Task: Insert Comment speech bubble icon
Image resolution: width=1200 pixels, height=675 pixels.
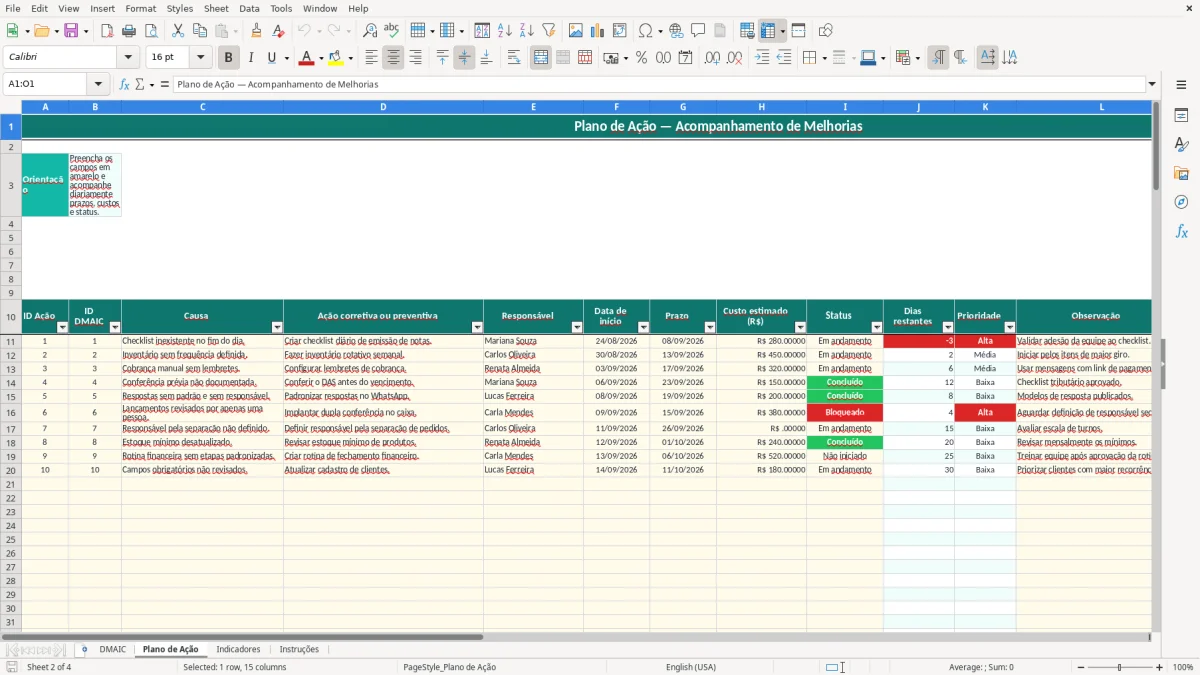Action: (698, 31)
